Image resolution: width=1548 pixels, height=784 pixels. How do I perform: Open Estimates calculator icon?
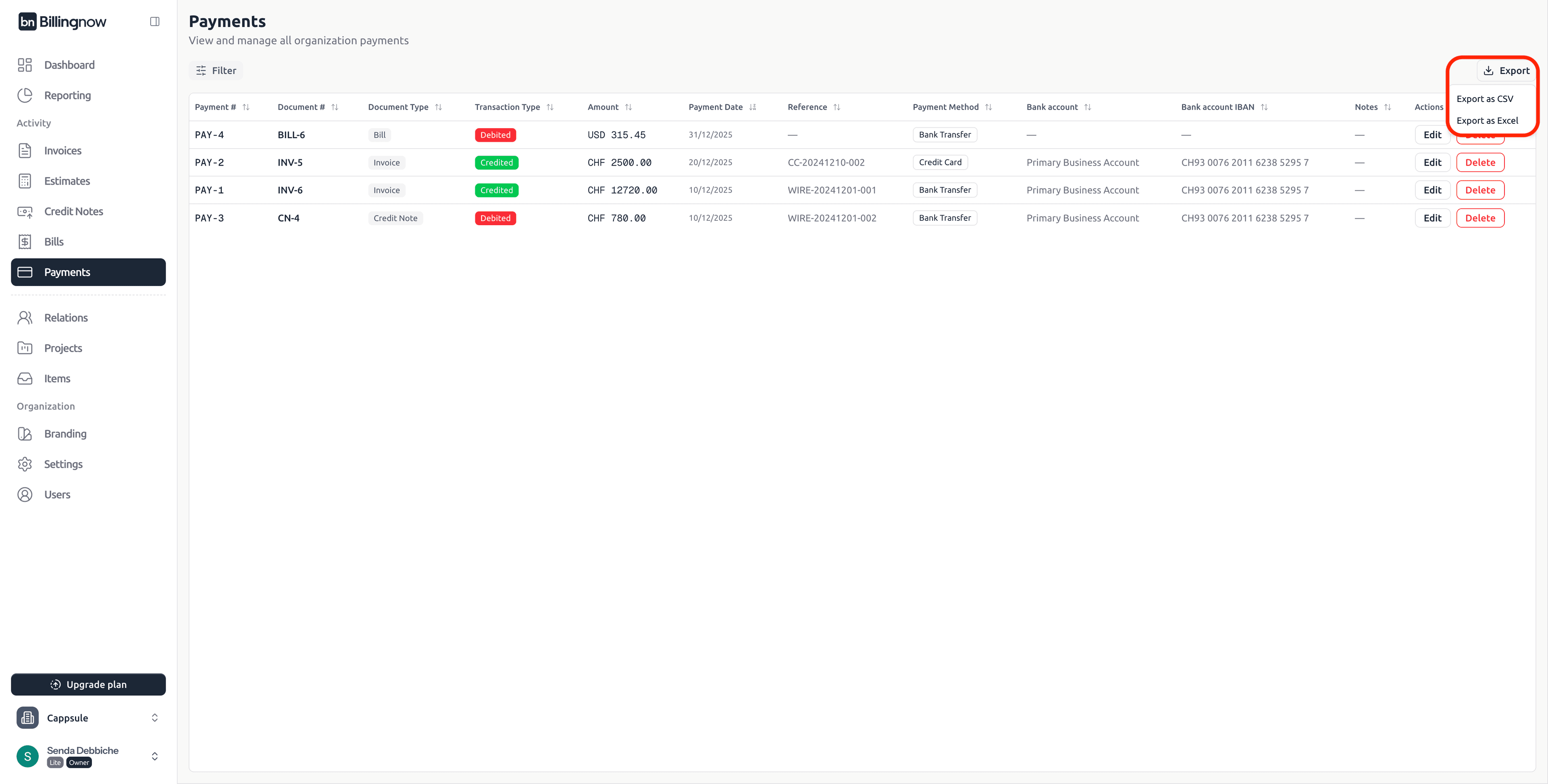click(25, 181)
